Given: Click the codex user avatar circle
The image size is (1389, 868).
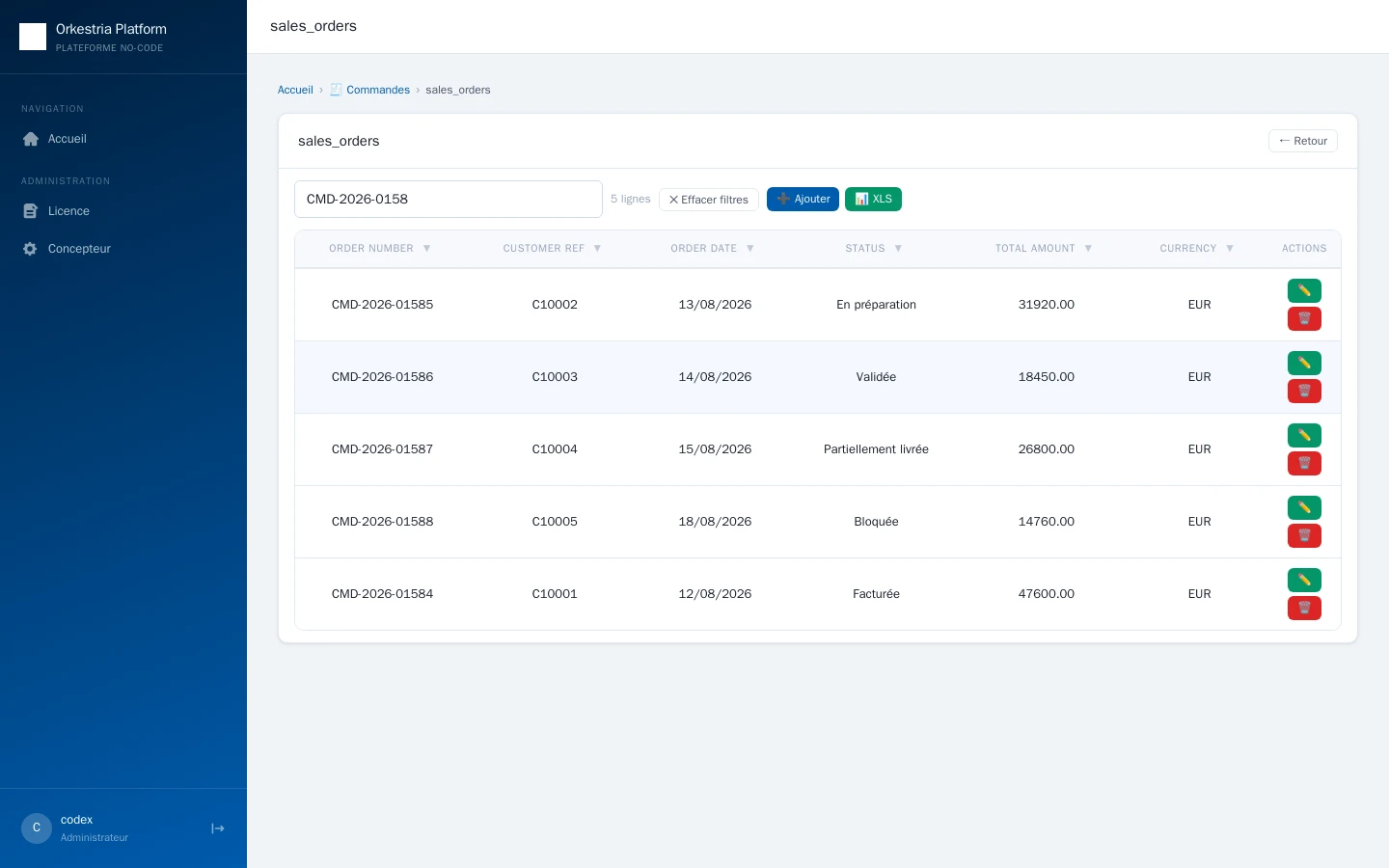Looking at the screenshot, I should pos(37,828).
